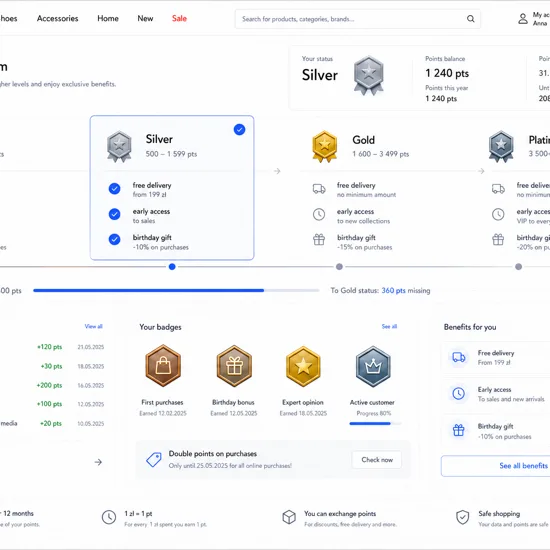Viewport: 550px width, 550px height.
Task: Click the Check now button
Action: point(377,460)
